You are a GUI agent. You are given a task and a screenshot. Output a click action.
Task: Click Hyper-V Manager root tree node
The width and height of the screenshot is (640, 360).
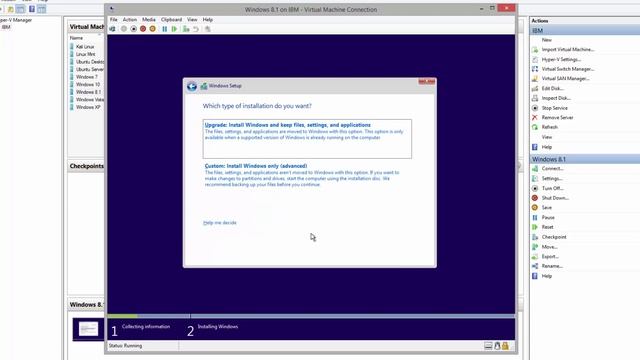pyautogui.click(x=16, y=20)
